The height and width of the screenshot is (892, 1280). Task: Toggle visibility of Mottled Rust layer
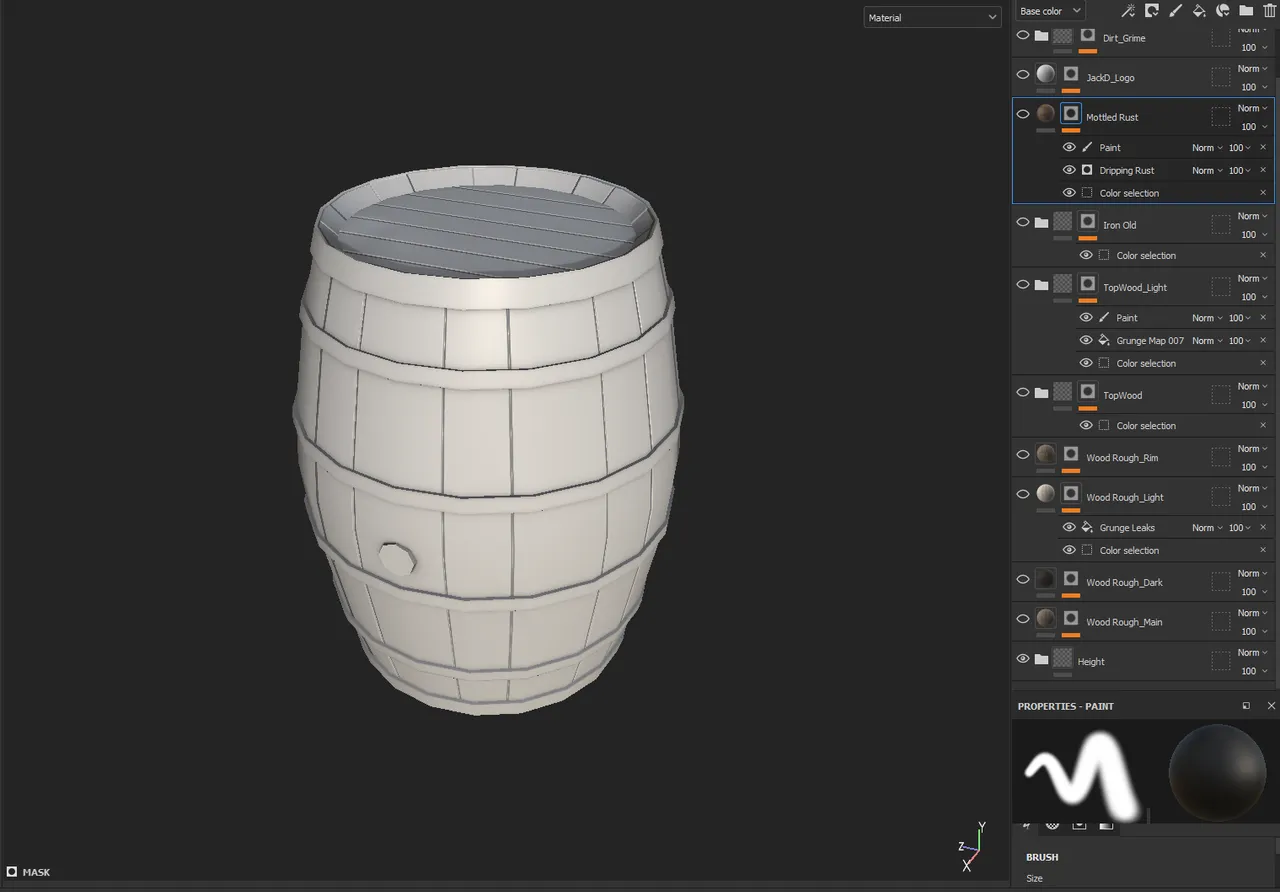pyautogui.click(x=1023, y=114)
